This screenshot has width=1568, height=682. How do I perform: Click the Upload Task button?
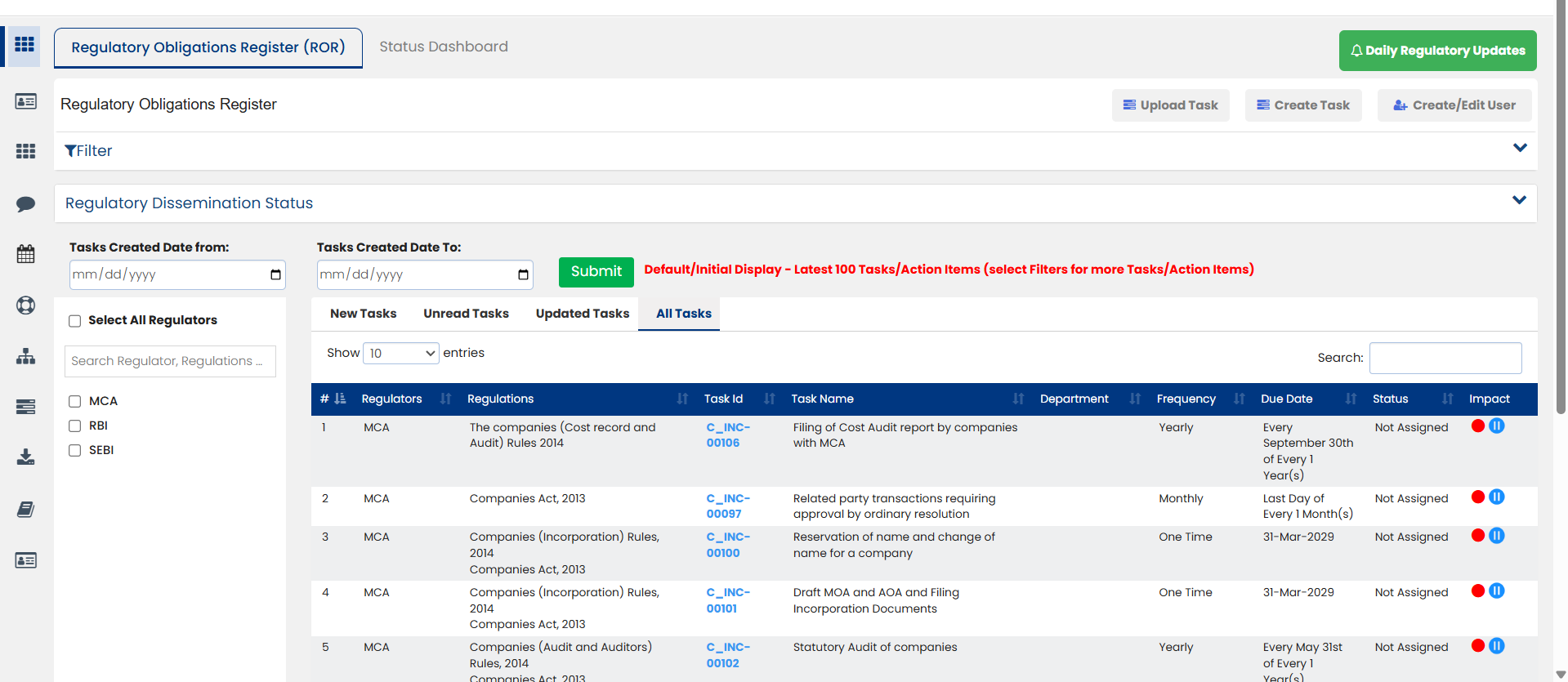[x=1171, y=105]
